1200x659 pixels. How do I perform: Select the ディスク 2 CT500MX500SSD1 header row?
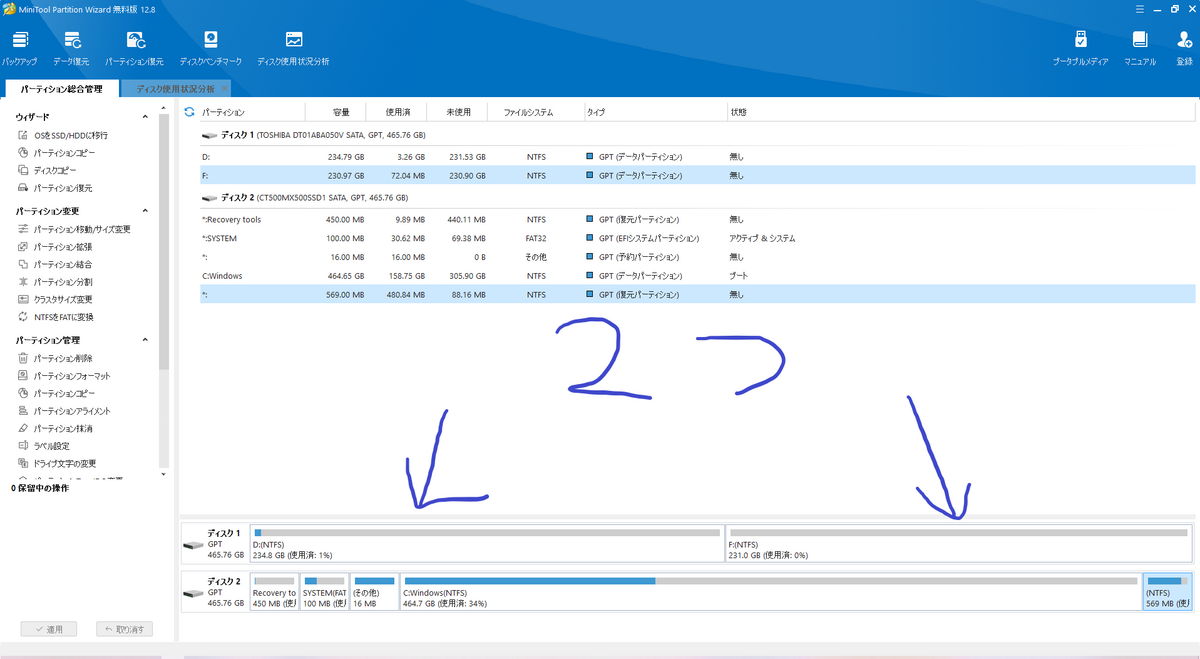[698, 197]
